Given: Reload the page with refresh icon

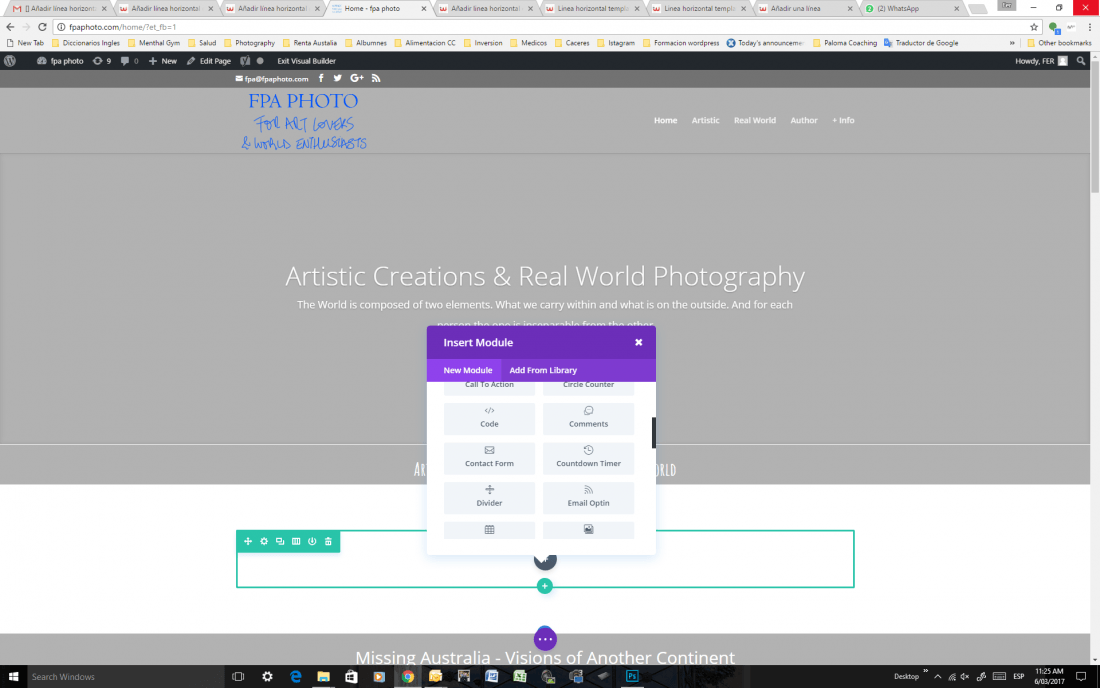Looking at the screenshot, I should pos(42,27).
